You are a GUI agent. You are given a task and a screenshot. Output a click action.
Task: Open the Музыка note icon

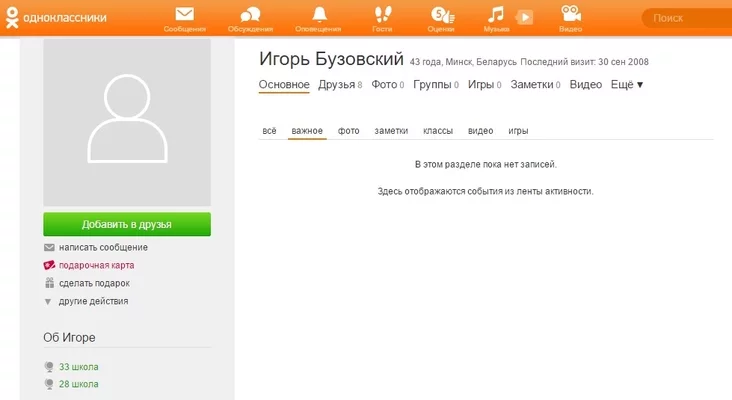[x=497, y=15]
